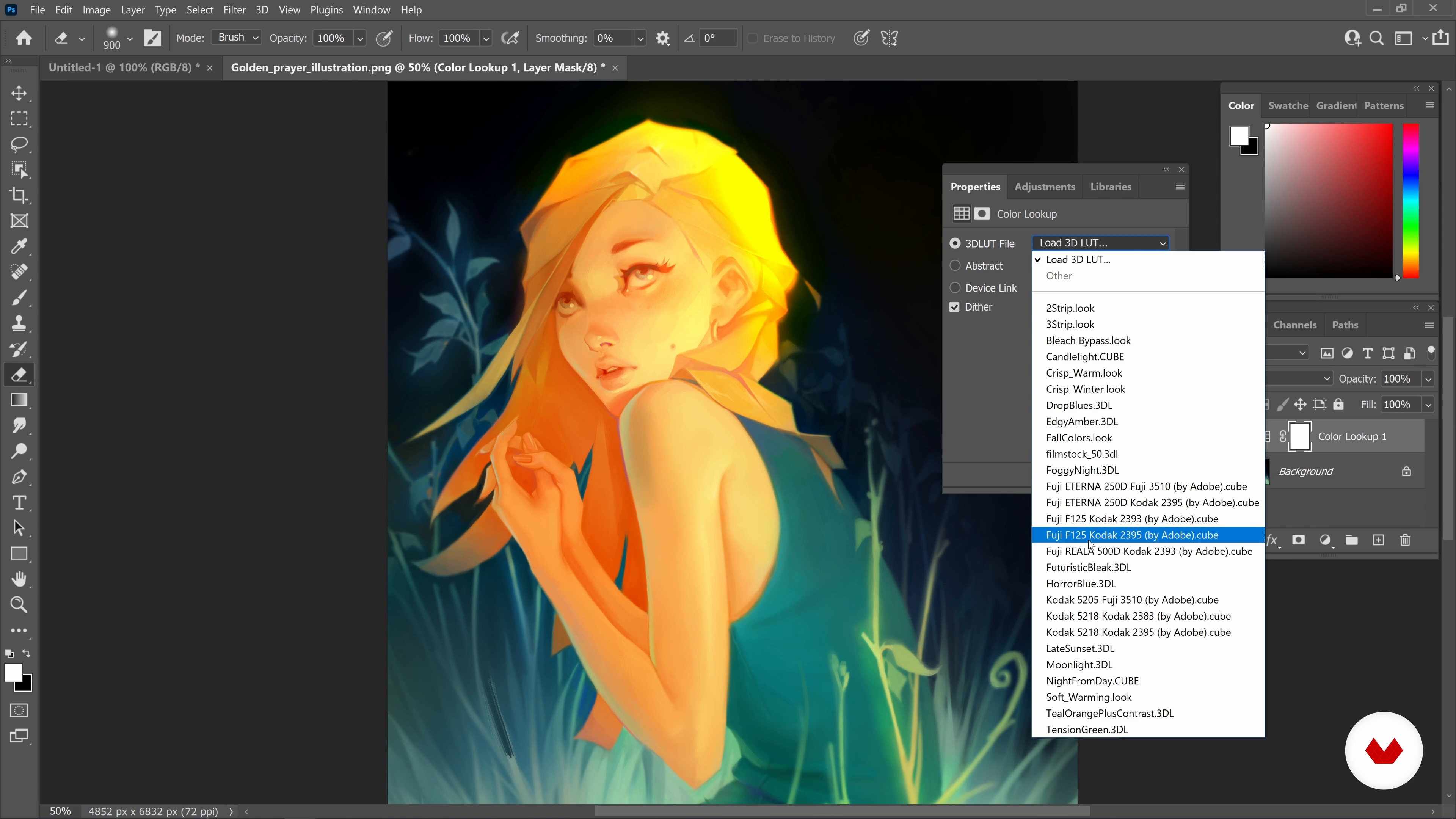
Task: Select the Pen tool
Action: click(19, 477)
